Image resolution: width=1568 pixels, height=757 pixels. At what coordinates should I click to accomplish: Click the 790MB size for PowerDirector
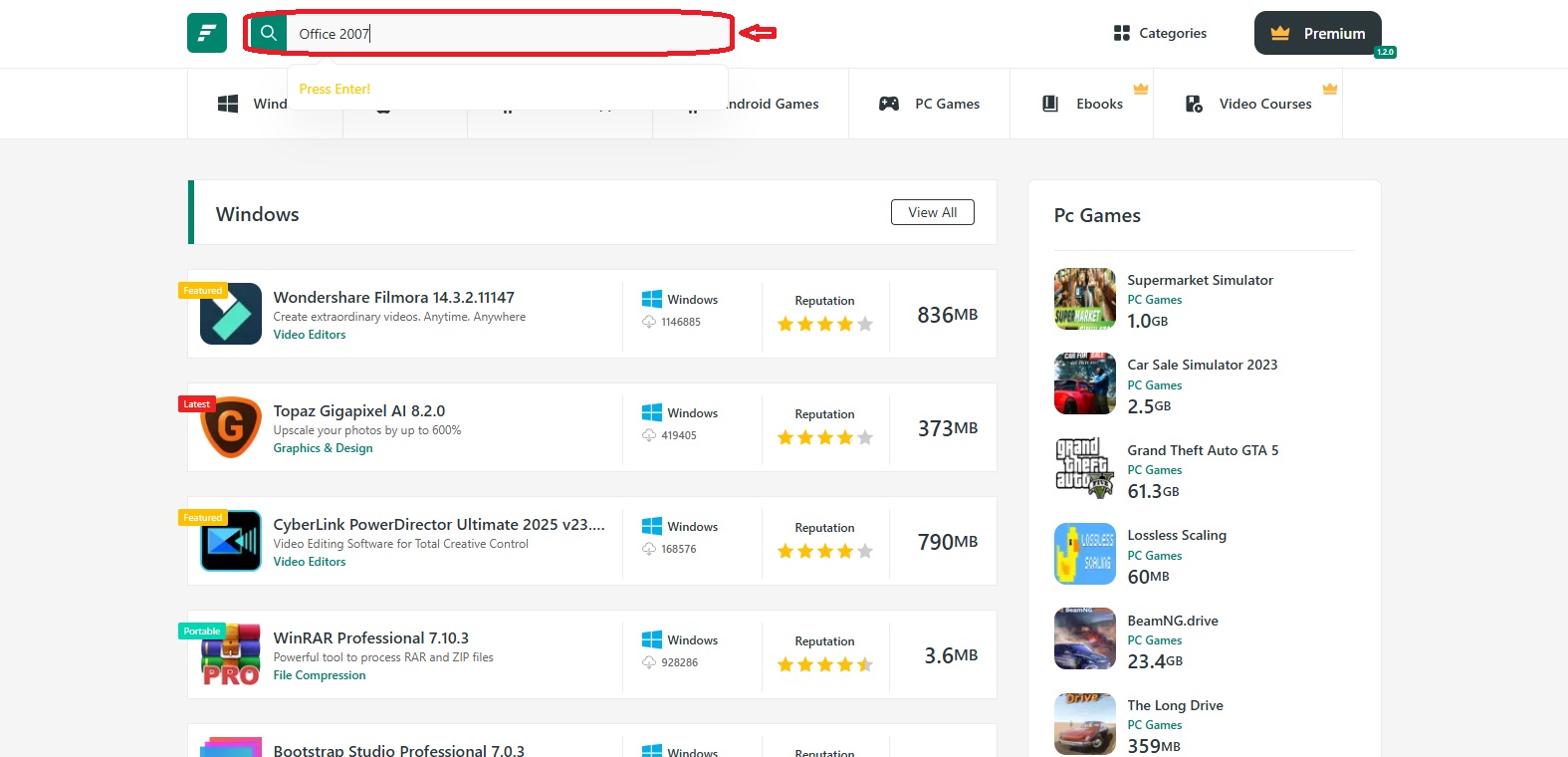[x=948, y=542]
